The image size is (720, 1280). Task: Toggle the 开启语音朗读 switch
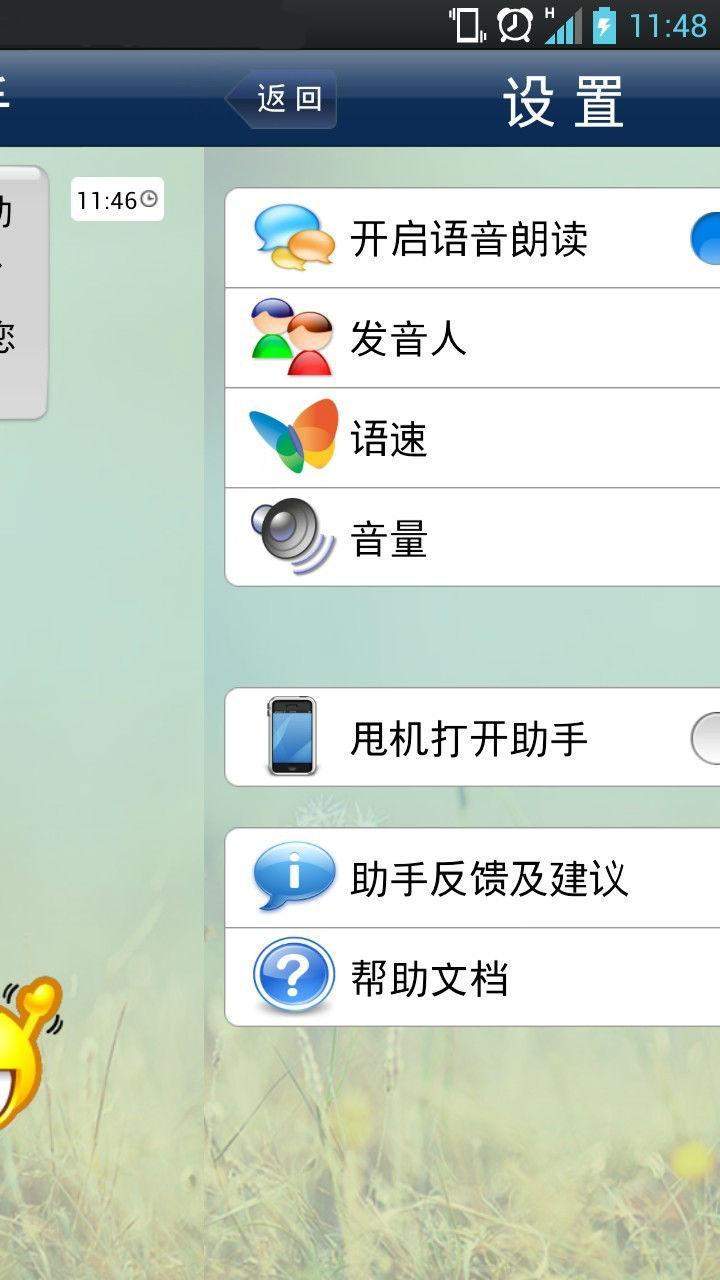click(705, 238)
